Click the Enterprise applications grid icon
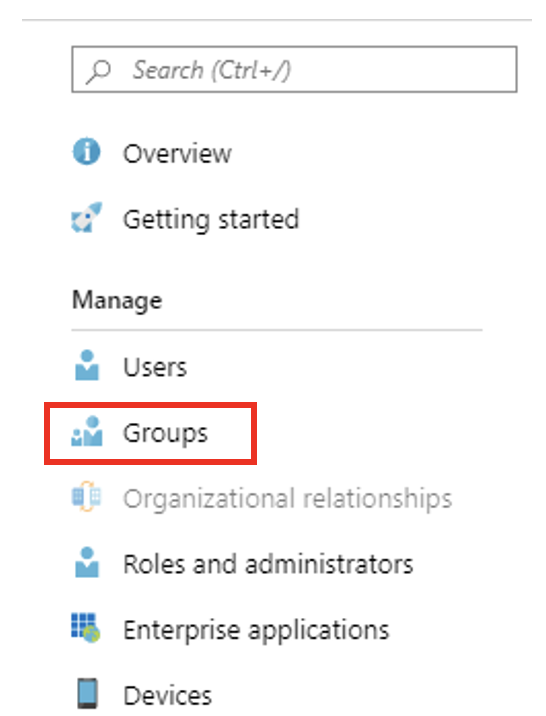 [86, 628]
